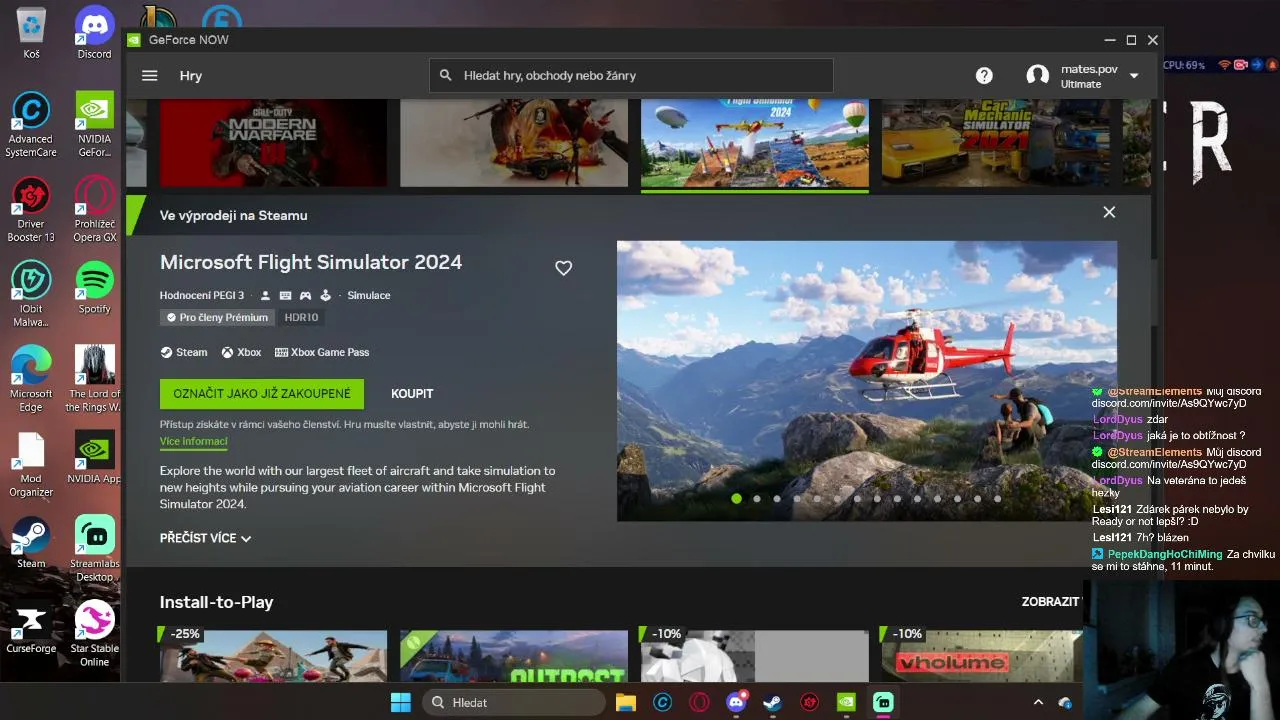The image size is (1280, 720).
Task: Open GeForce NOW from the taskbar
Action: [846, 702]
